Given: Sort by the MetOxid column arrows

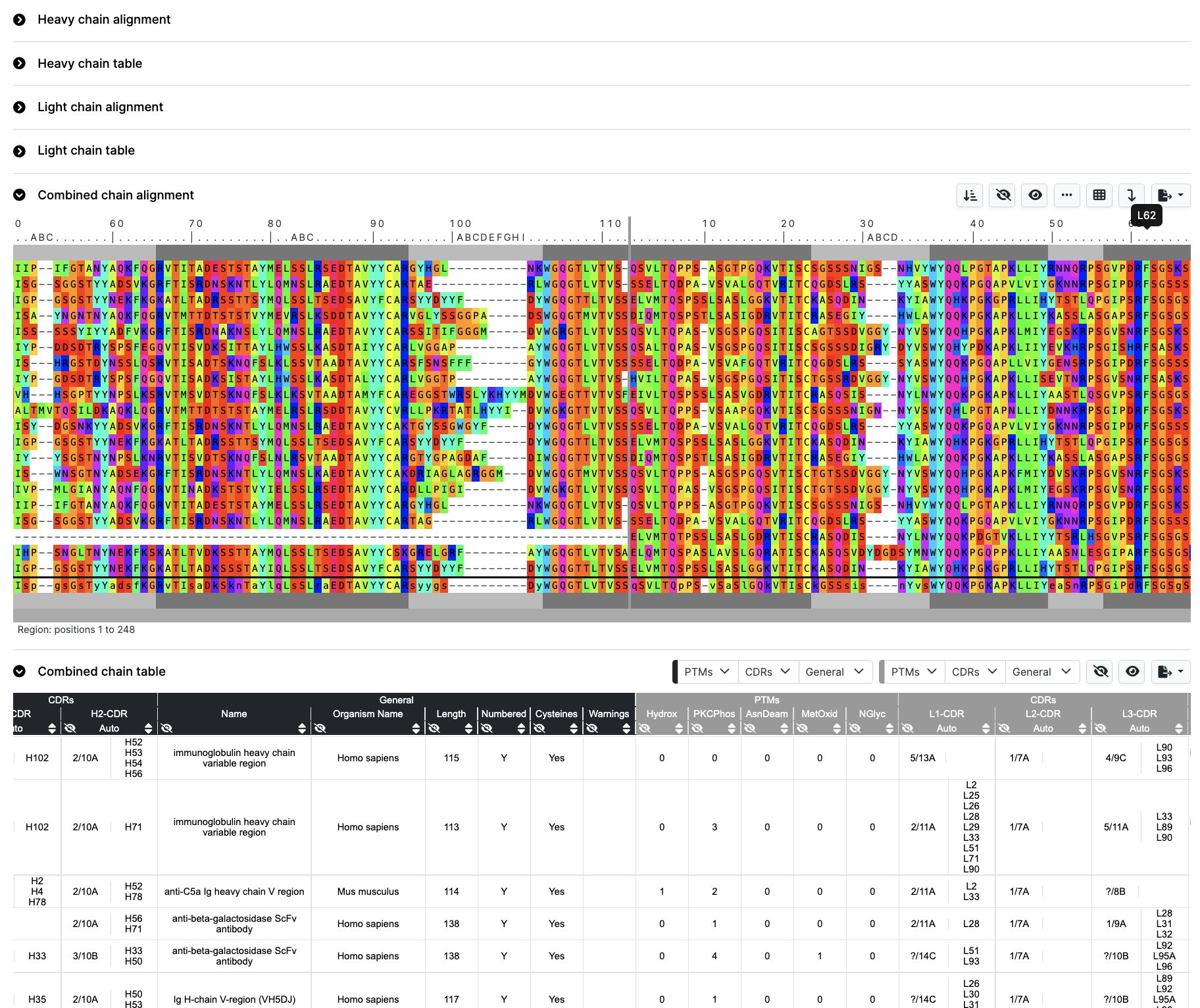Looking at the screenshot, I should pos(837,728).
